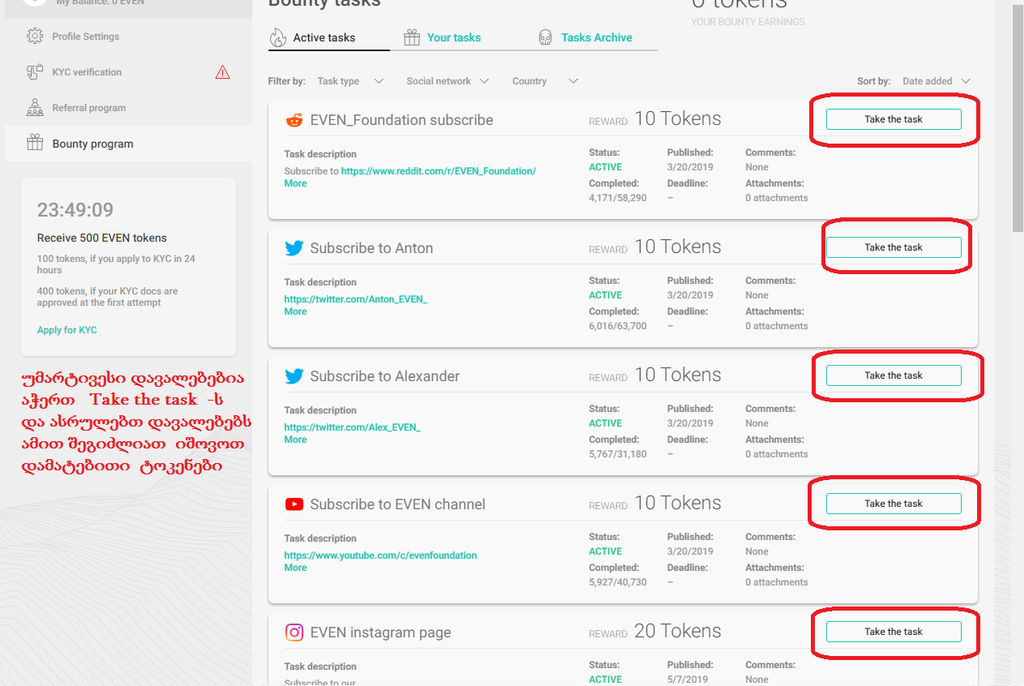Image resolution: width=1024 pixels, height=686 pixels.
Task: Click the 4,171/58,290 completed count
Action: (618, 198)
